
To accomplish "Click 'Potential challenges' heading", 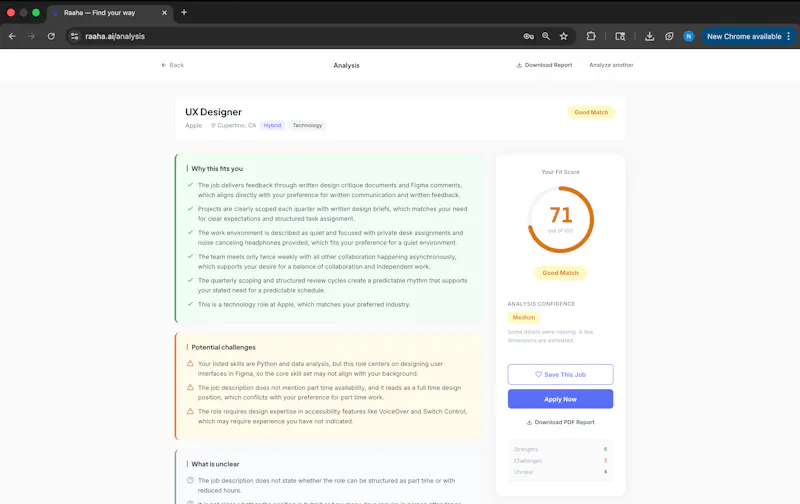I will pos(223,347).
